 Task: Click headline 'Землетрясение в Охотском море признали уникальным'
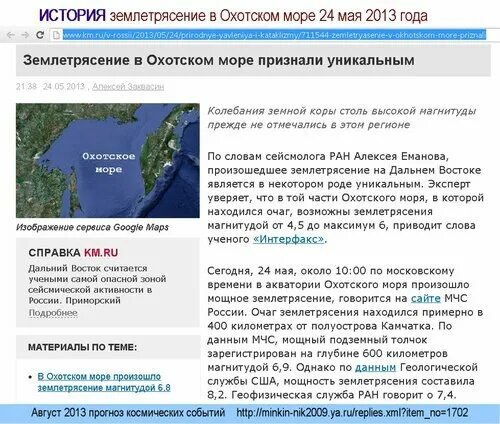pos(219,60)
